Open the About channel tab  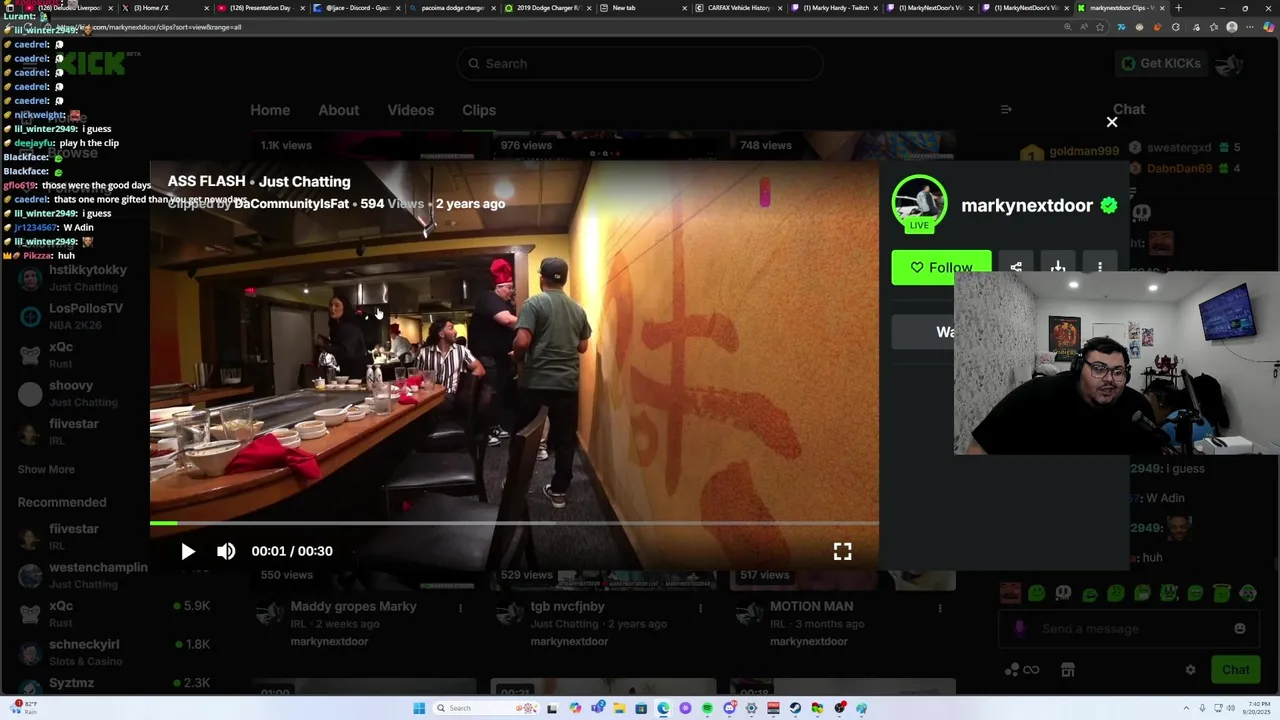click(338, 110)
